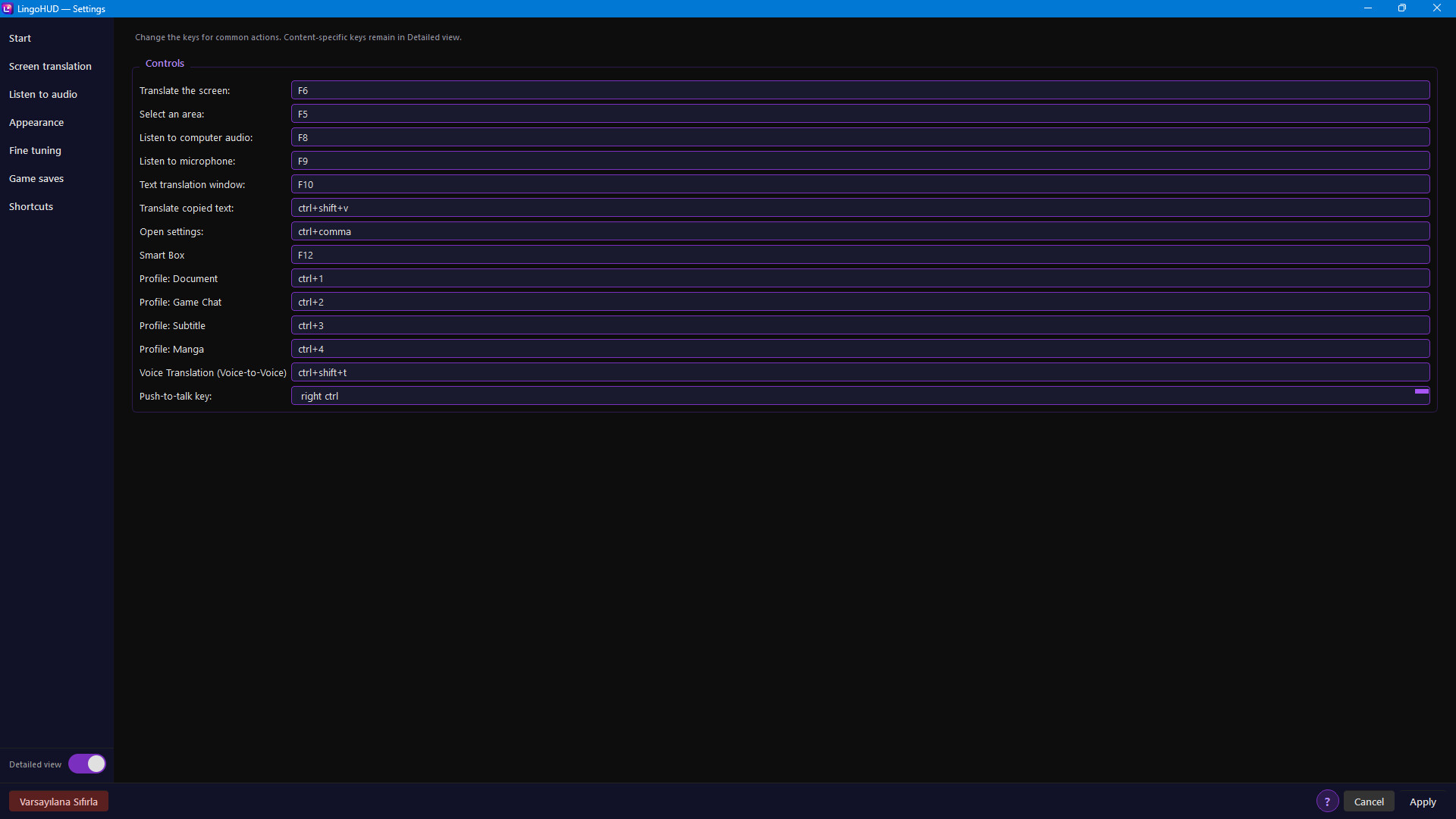Click the 'Voice Translation (Voice-to-Voice)' label
The height and width of the screenshot is (819, 1456).
click(213, 372)
